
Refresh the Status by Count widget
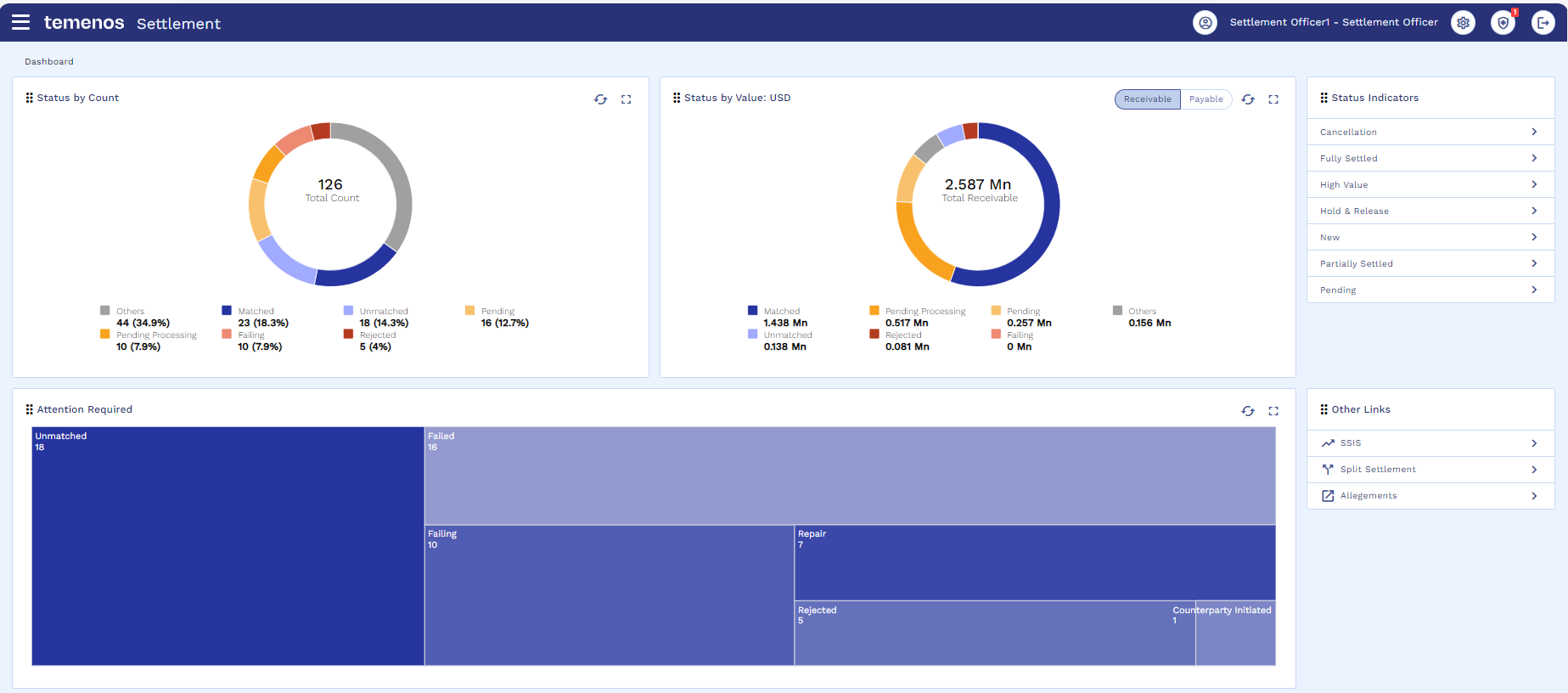click(x=600, y=99)
